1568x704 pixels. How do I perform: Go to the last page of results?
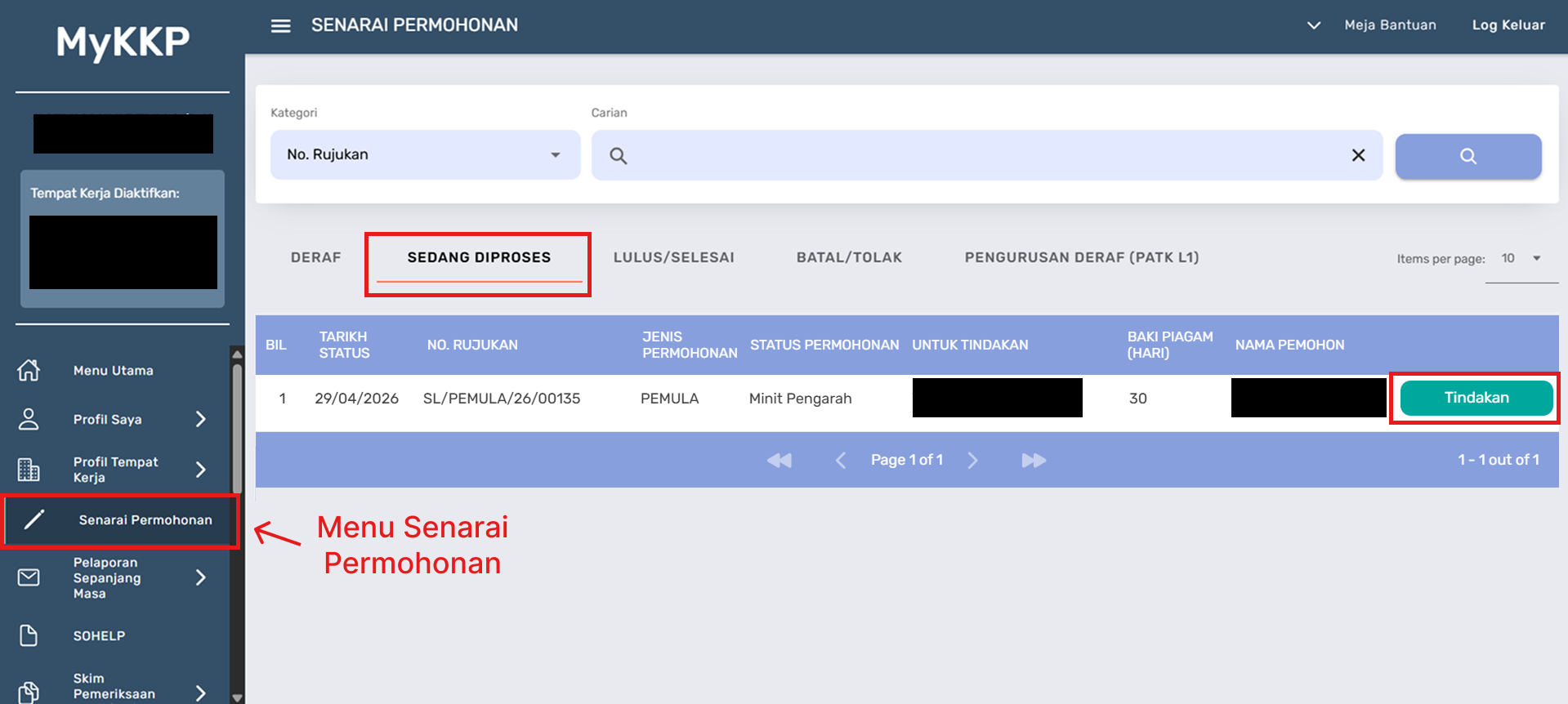click(1034, 460)
